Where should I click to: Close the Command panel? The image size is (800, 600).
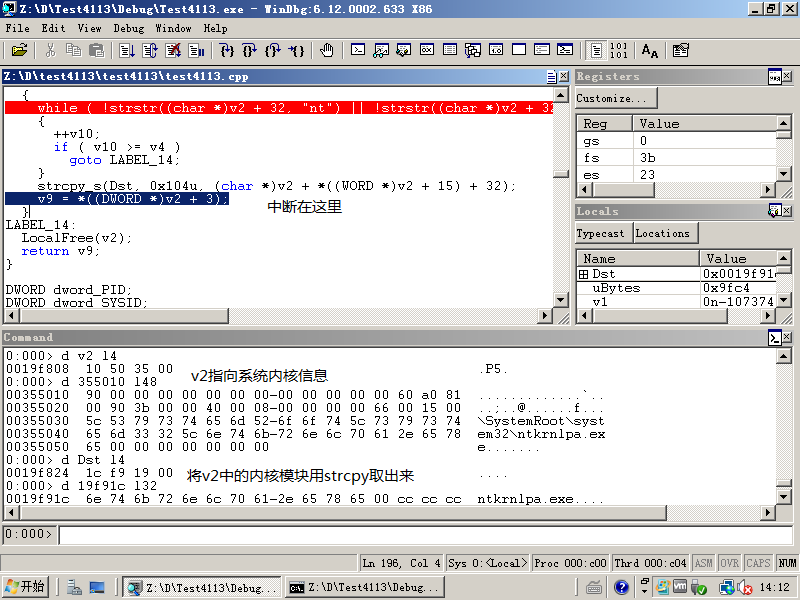[x=787, y=337]
